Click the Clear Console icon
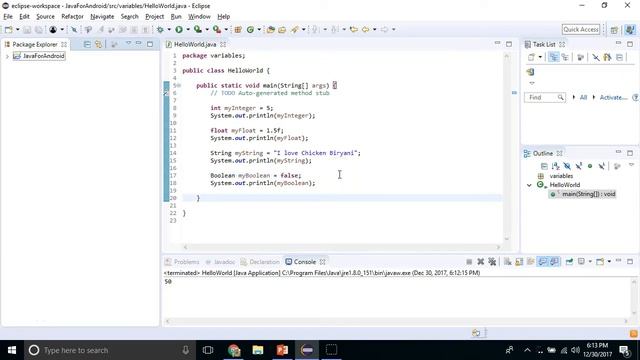640x360 pixels. pyautogui.click(x=507, y=262)
